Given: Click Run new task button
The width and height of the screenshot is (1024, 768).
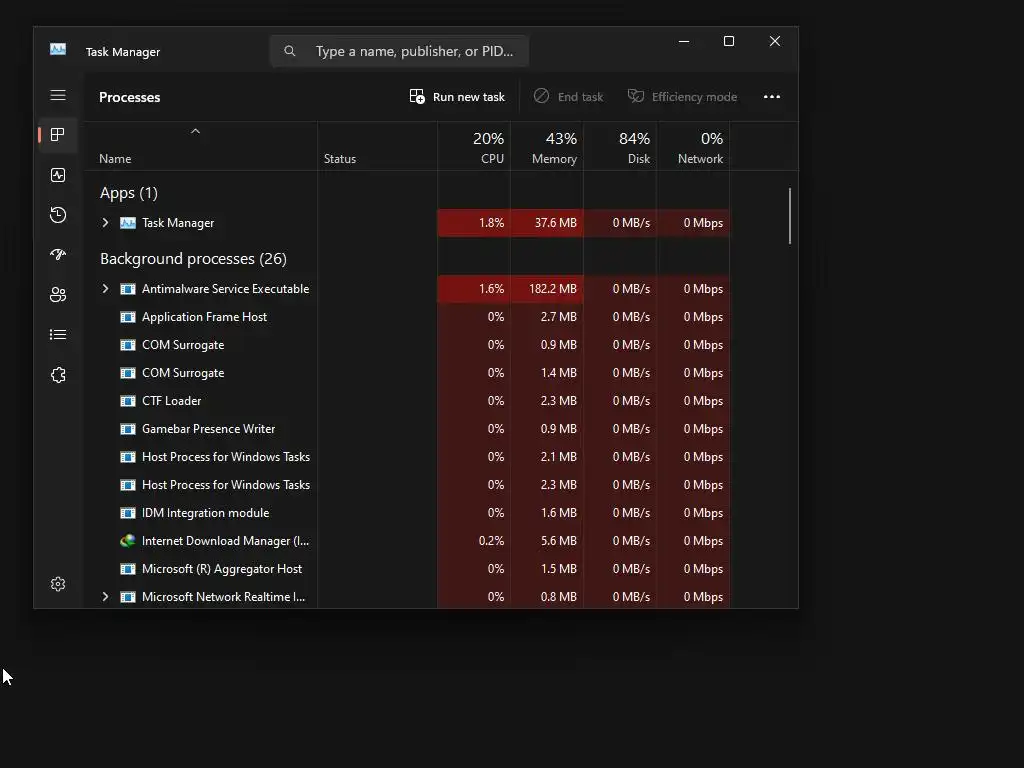Looking at the screenshot, I should tap(457, 97).
